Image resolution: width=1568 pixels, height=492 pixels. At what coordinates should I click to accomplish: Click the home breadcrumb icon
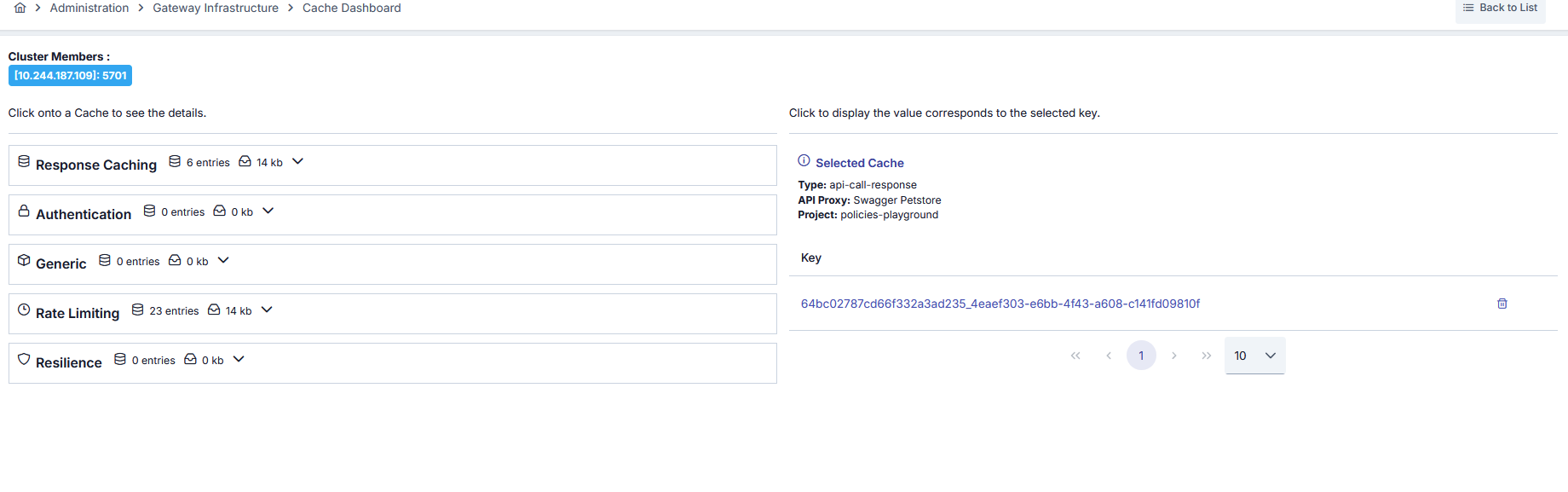tap(20, 8)
